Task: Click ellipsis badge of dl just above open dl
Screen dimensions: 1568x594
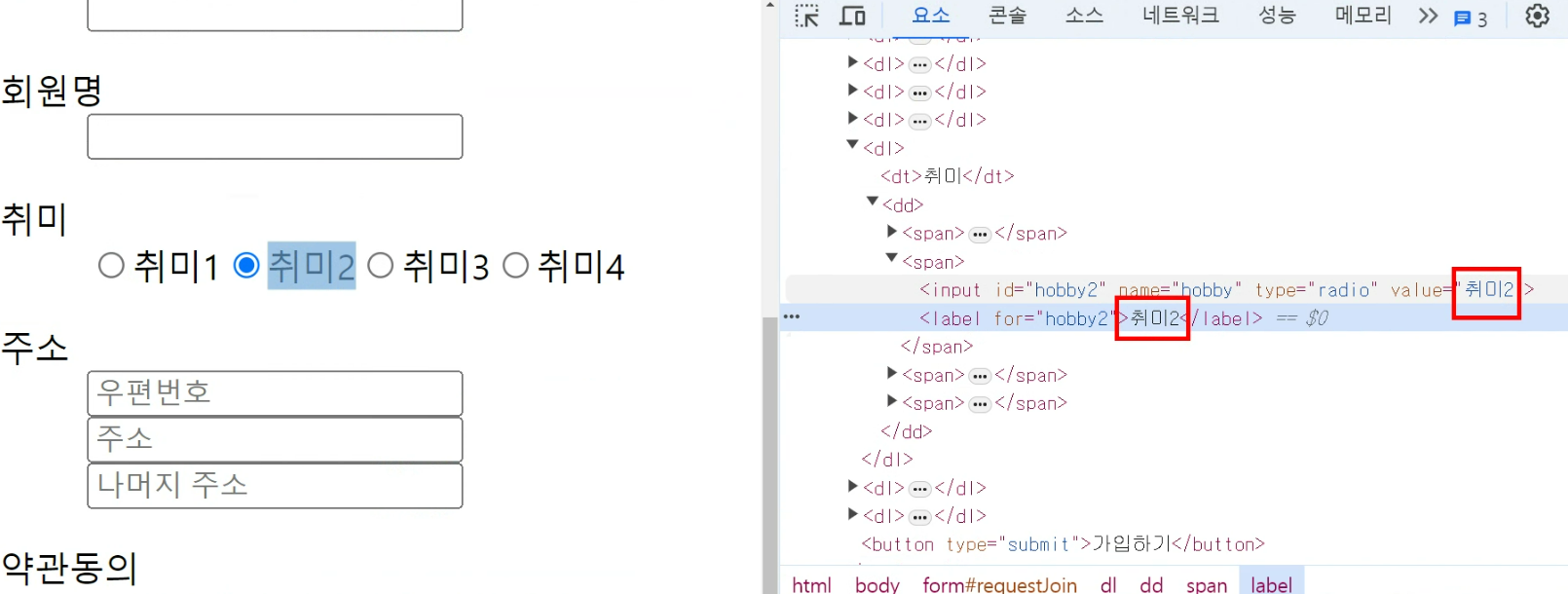Action: tap(920, 121)
